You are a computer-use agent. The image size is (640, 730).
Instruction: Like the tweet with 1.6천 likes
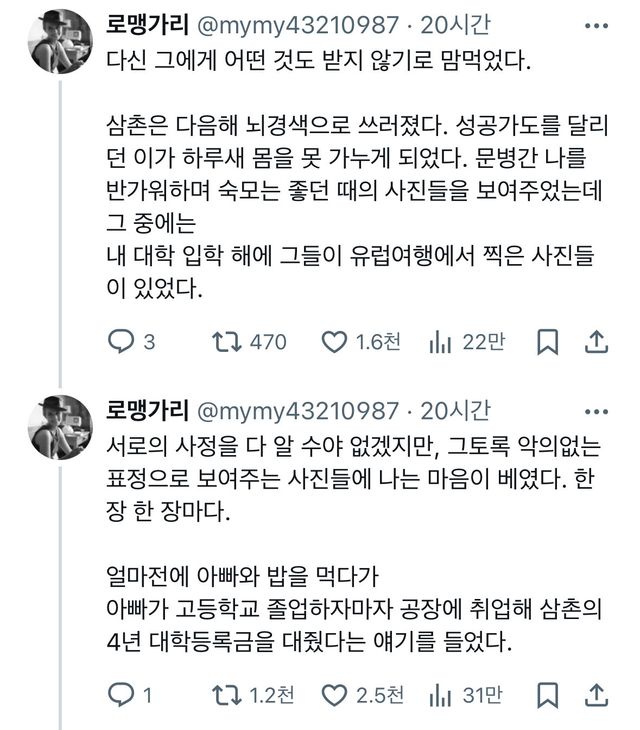(x=334, y=342)
